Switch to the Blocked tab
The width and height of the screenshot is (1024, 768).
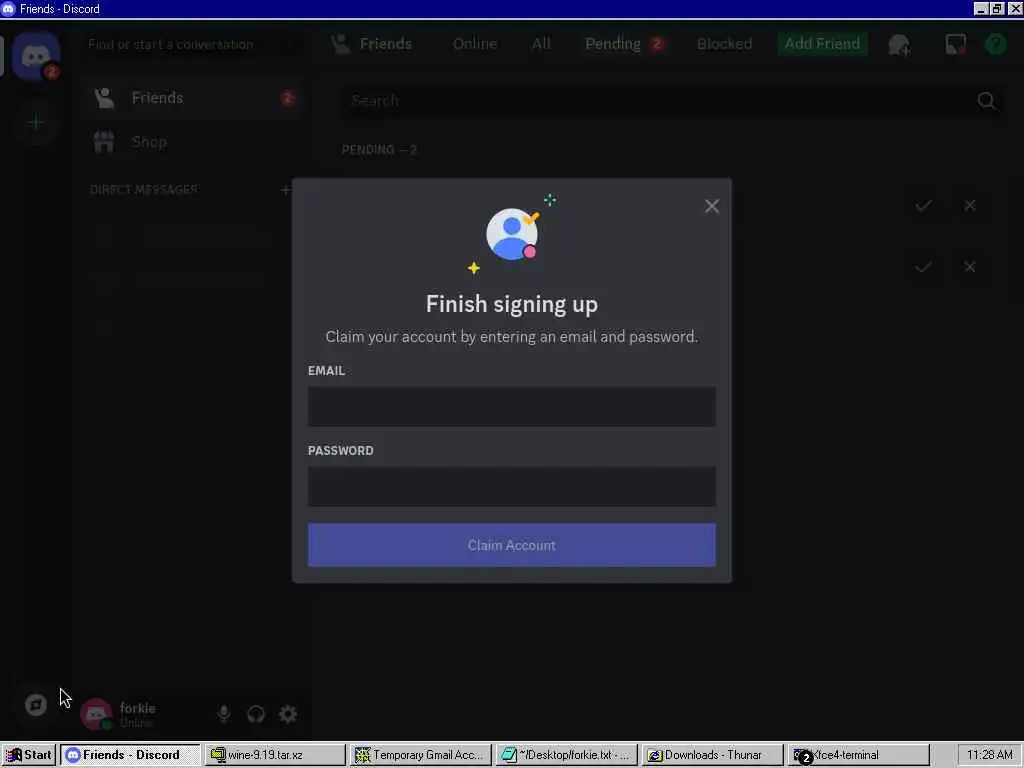(724, 44)
